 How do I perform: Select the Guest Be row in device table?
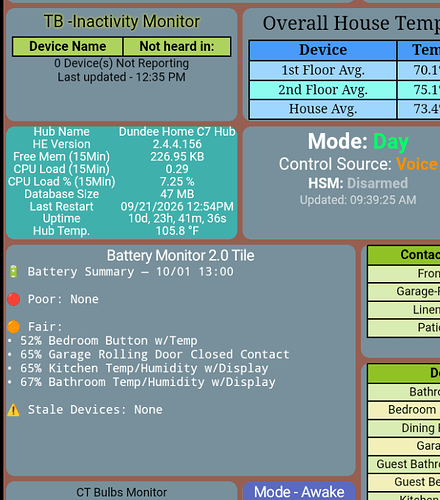(404, 482)
